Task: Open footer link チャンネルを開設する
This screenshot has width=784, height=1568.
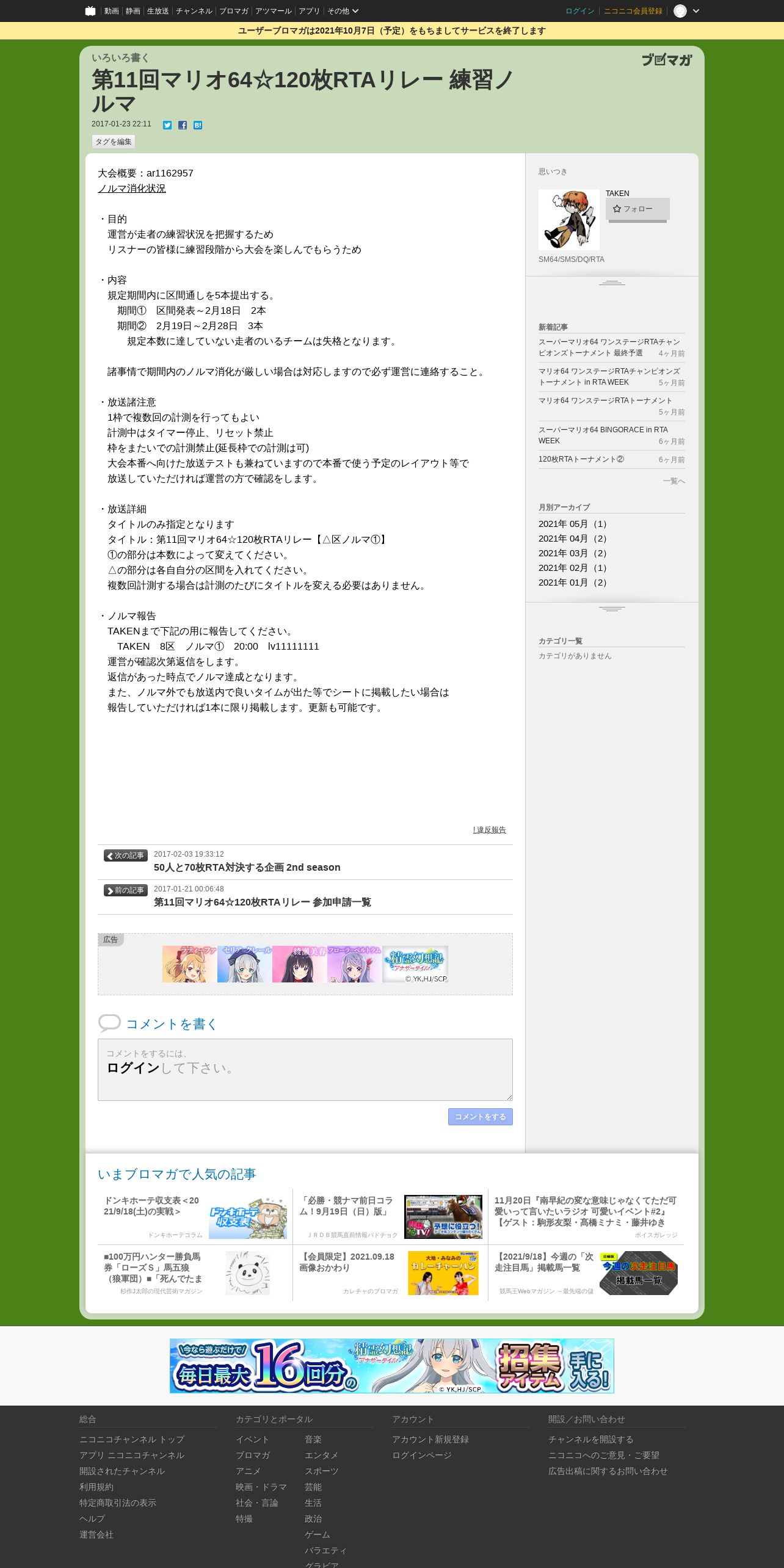Action: tap(591, 1439)
